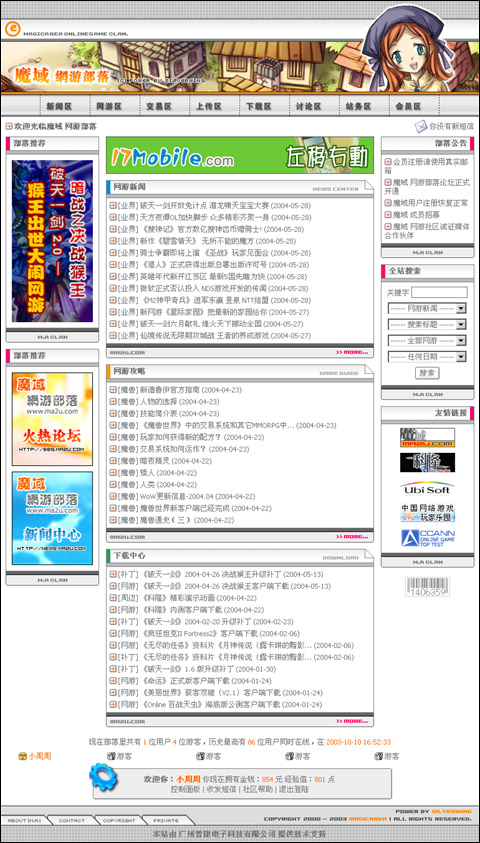Screen dimensions: 480x843
Task: Go to the 会员区 section
Action: pyautogui.click(x=409, y=106)
